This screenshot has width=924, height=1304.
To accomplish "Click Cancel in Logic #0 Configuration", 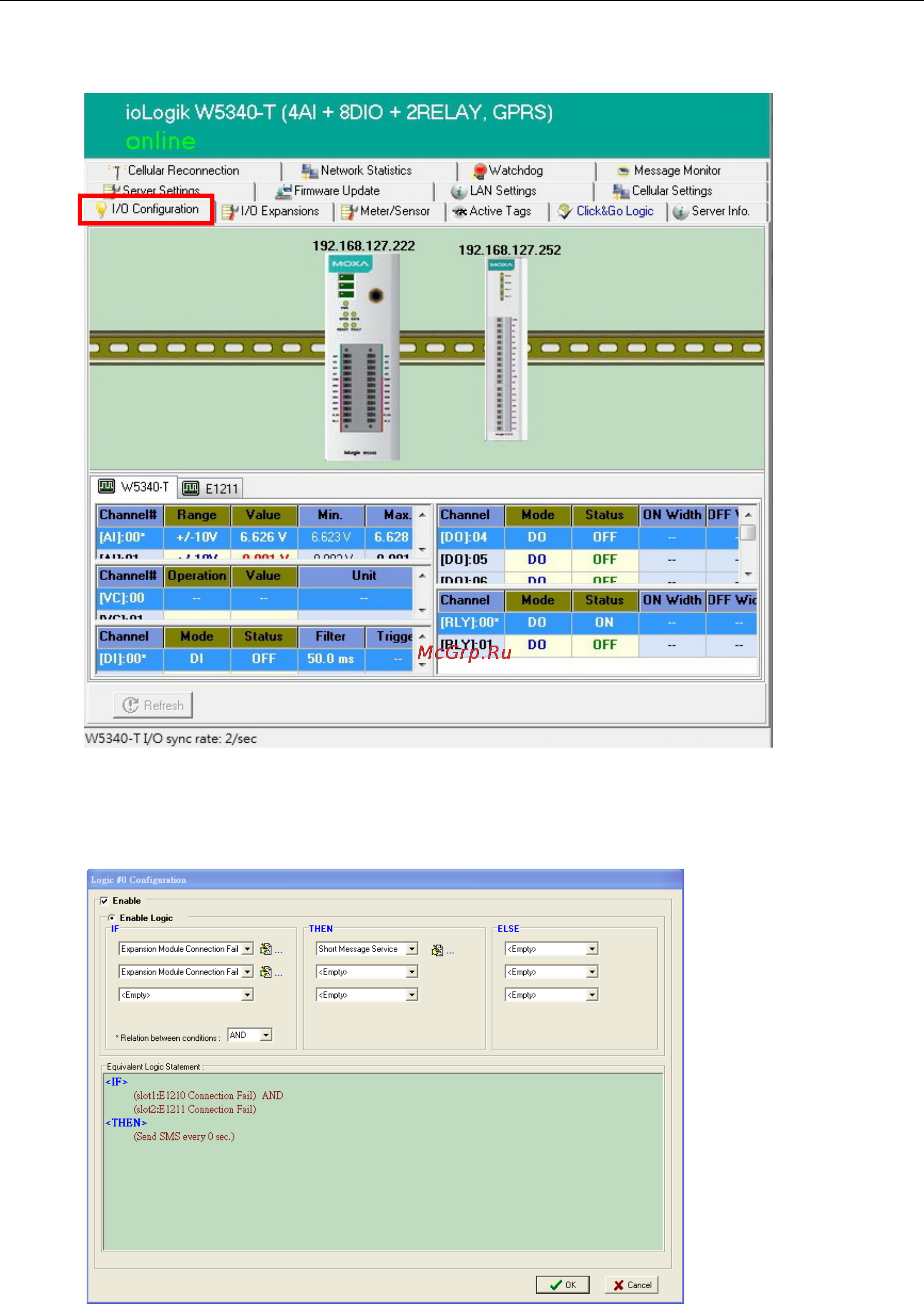I will click(x=632, y=1285).
